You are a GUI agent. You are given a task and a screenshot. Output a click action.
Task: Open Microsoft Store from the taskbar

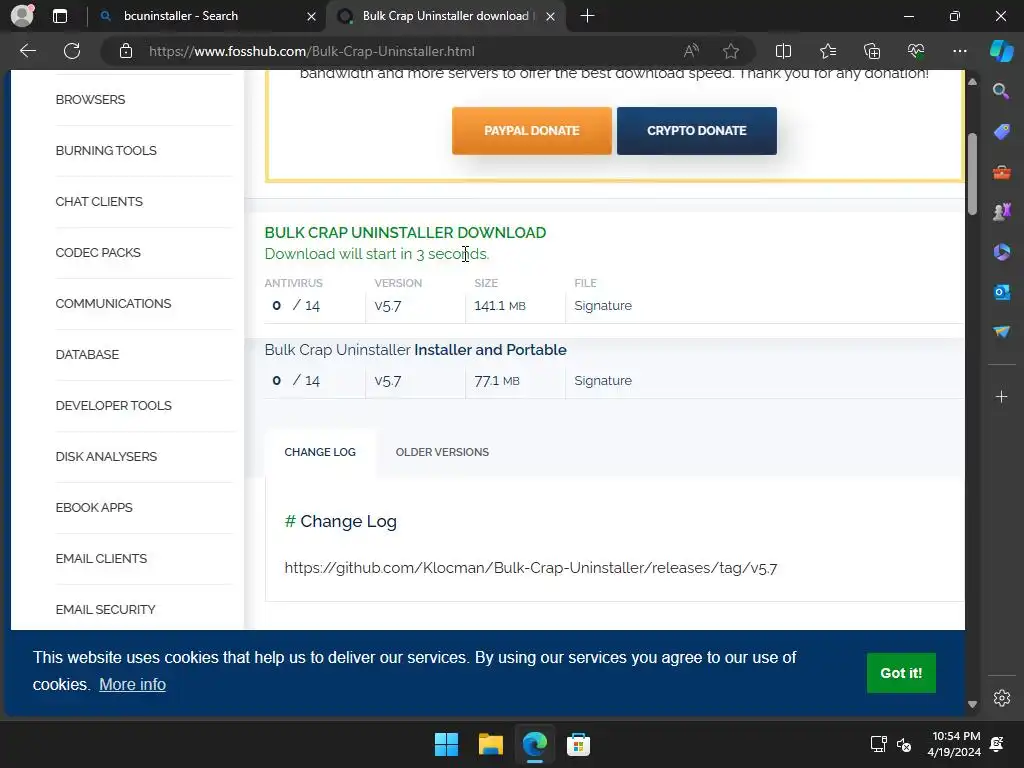[578, 744]
